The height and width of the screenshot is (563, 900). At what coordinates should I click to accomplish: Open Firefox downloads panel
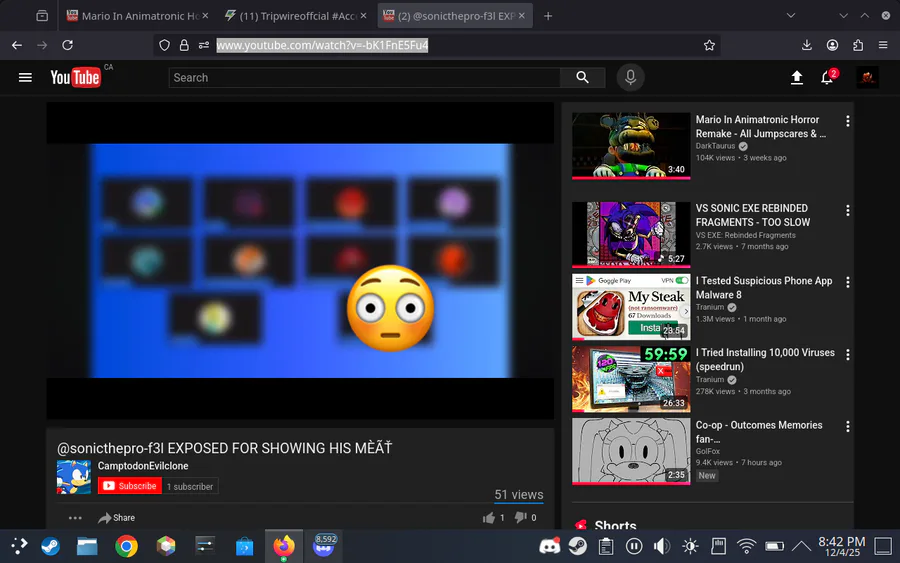(806, 45)
